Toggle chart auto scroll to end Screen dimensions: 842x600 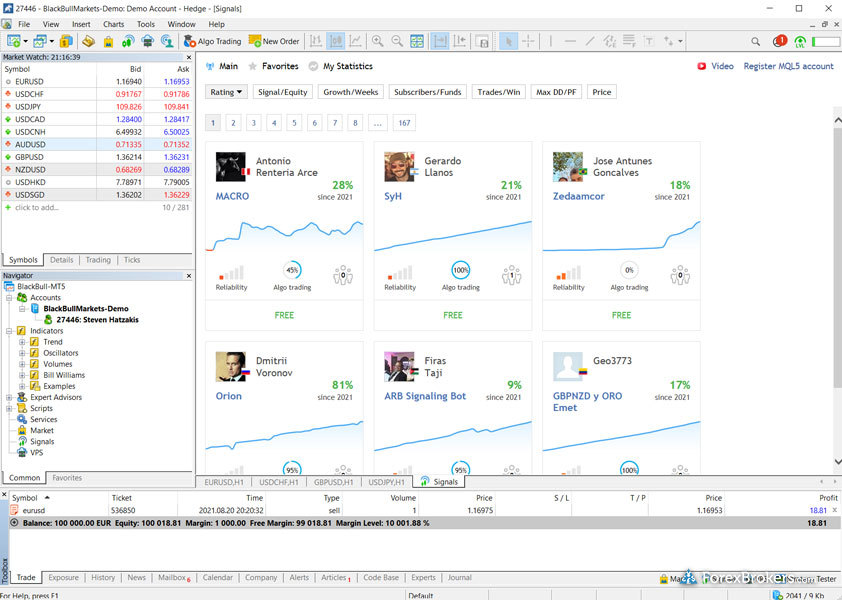pyautogui.click(x=440, y=41)
